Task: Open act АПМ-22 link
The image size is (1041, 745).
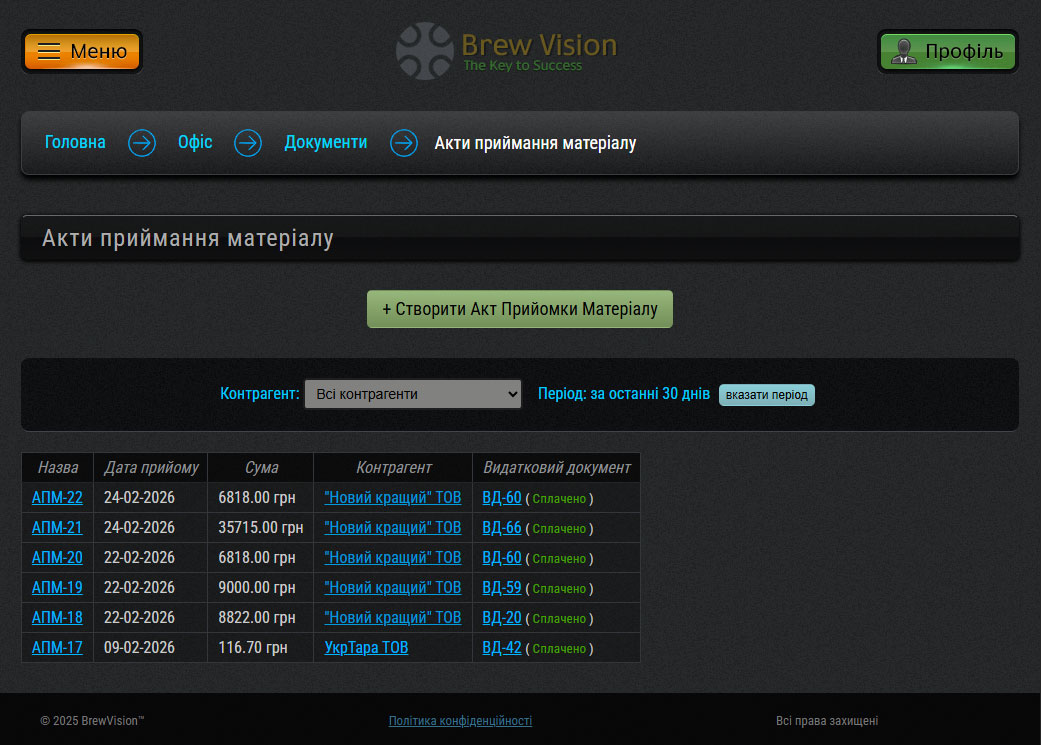Action: 57,498
